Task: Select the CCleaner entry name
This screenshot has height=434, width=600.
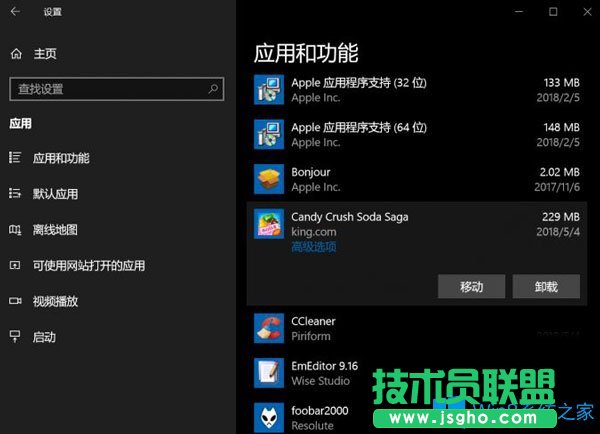Action: 313,321
